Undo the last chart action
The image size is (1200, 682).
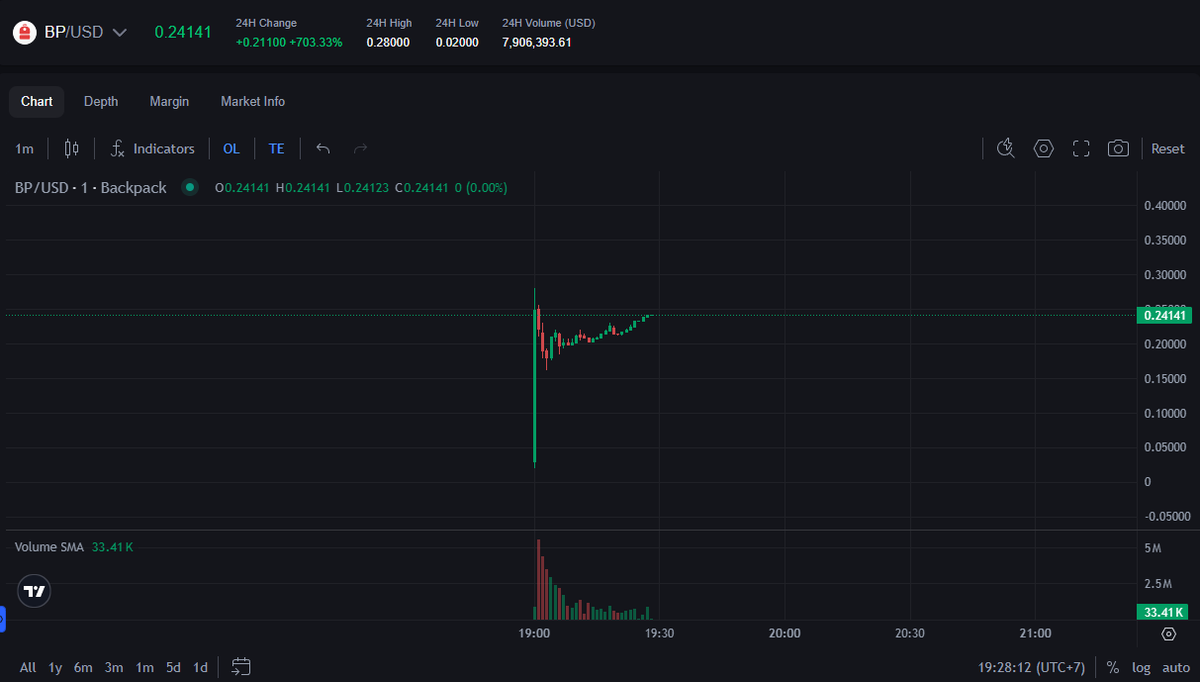pos(323,148)
